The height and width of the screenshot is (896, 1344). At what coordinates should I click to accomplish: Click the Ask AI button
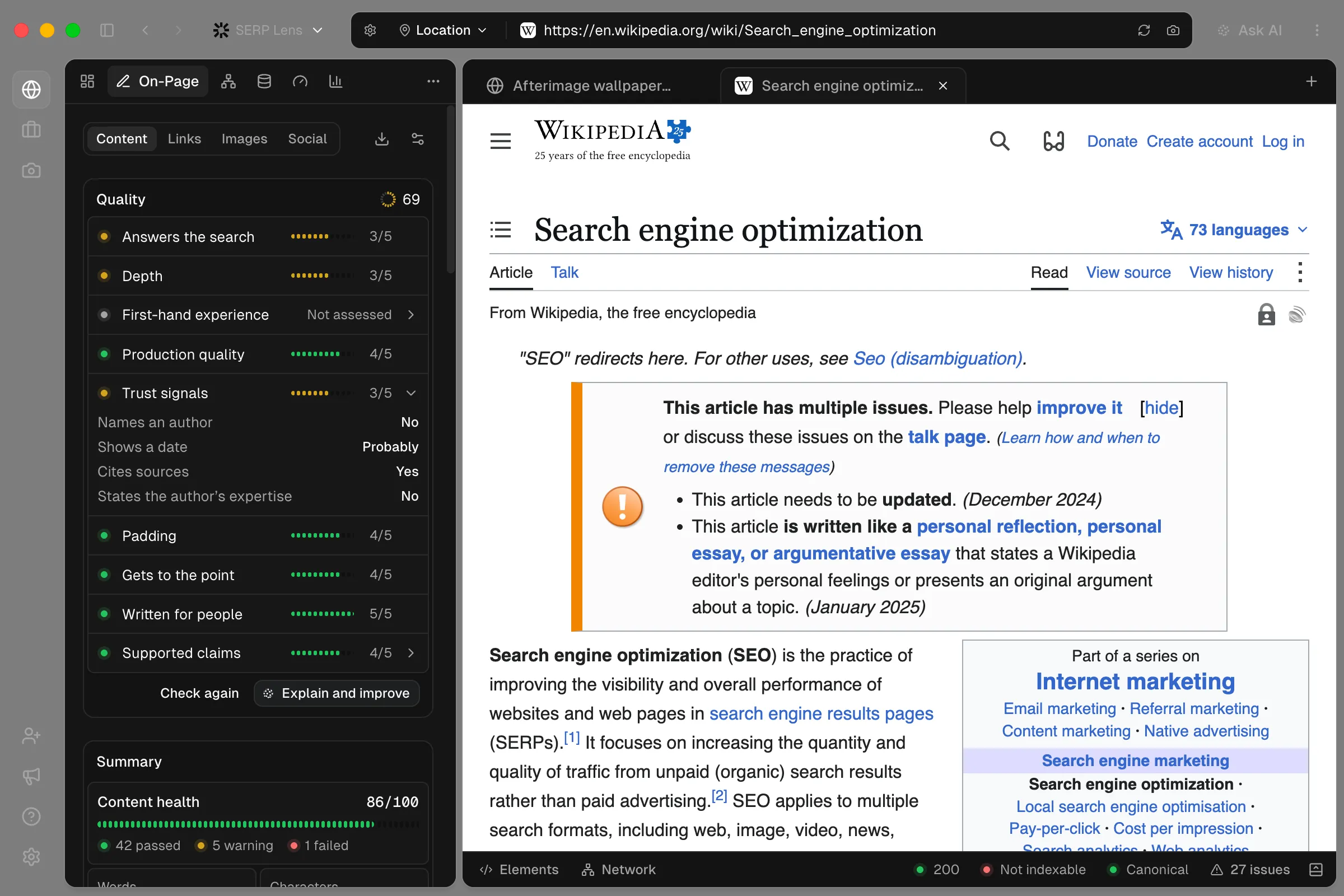pyautogui.click(x=1249, y=30)
